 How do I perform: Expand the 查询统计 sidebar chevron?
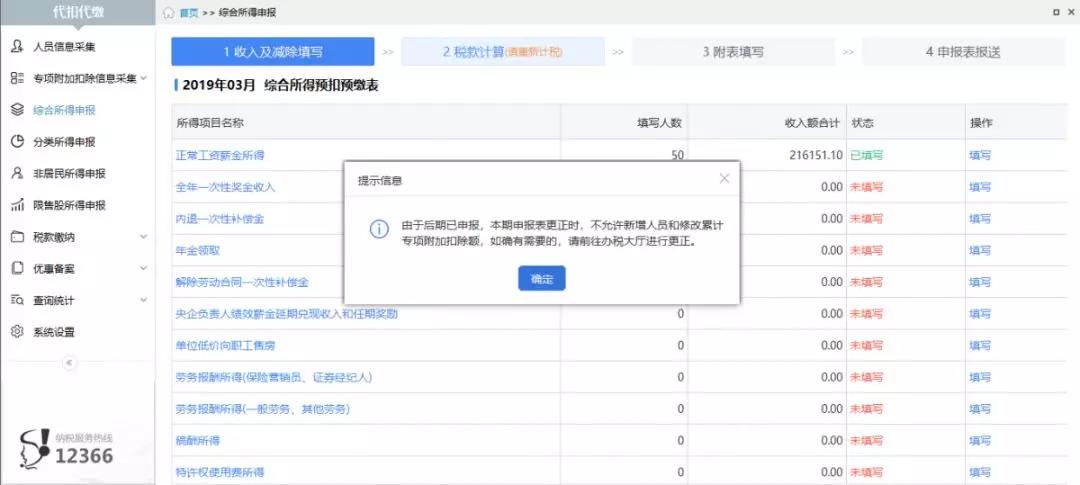pyautogui.click(x=143, y=300)
